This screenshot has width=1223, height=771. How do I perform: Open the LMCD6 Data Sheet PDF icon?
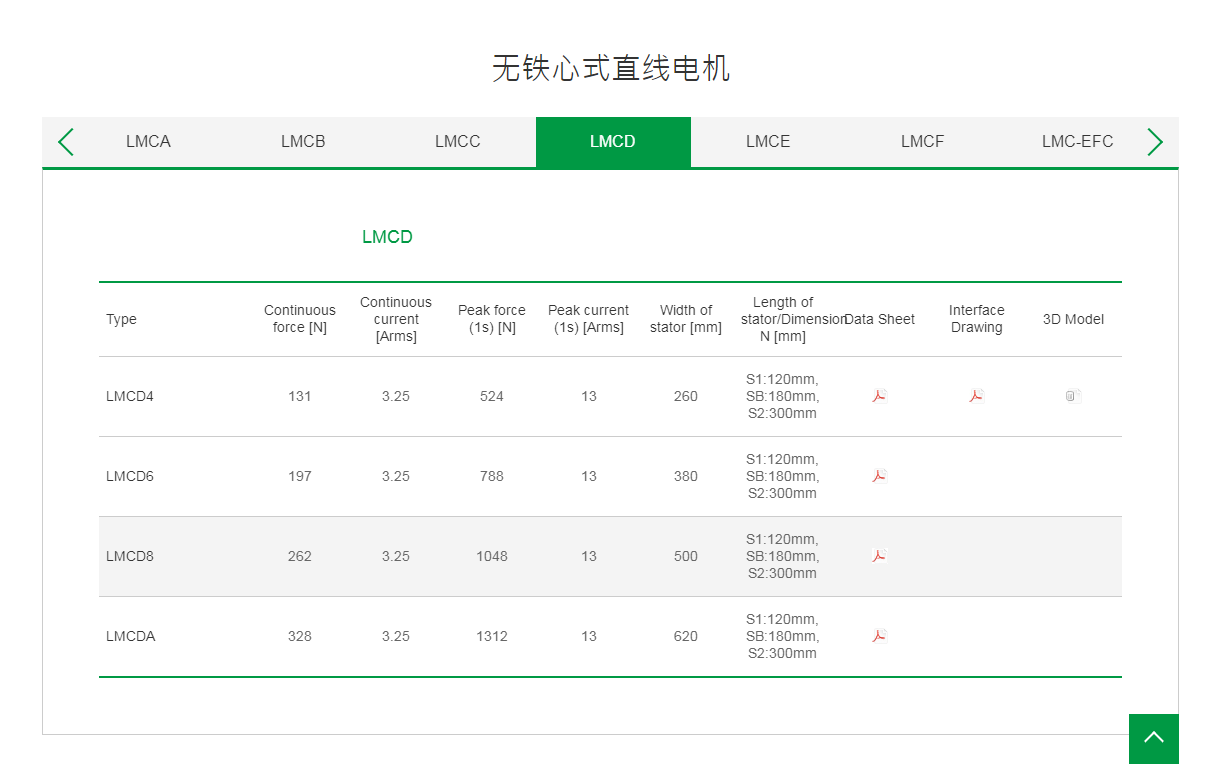tap(878, 476)
